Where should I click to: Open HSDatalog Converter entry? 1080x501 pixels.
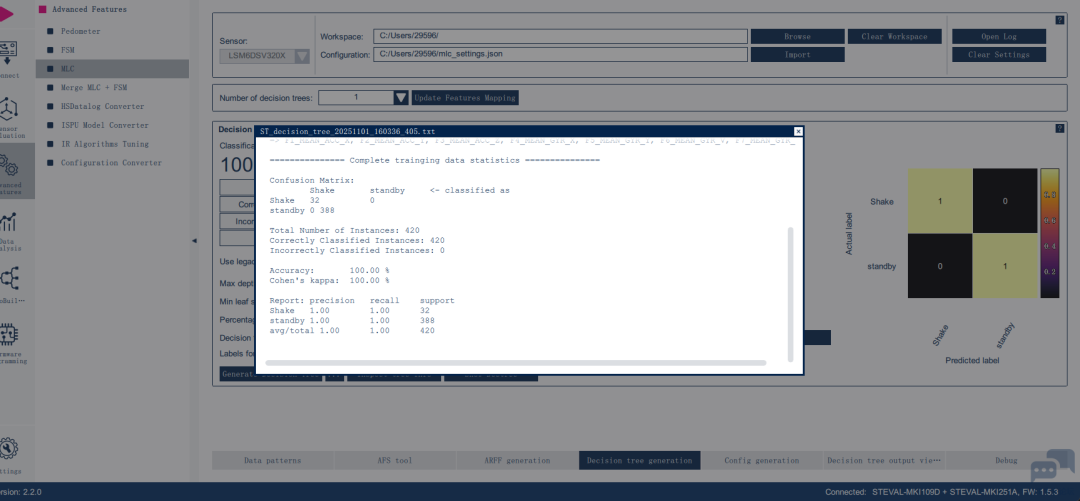(102, 106)
